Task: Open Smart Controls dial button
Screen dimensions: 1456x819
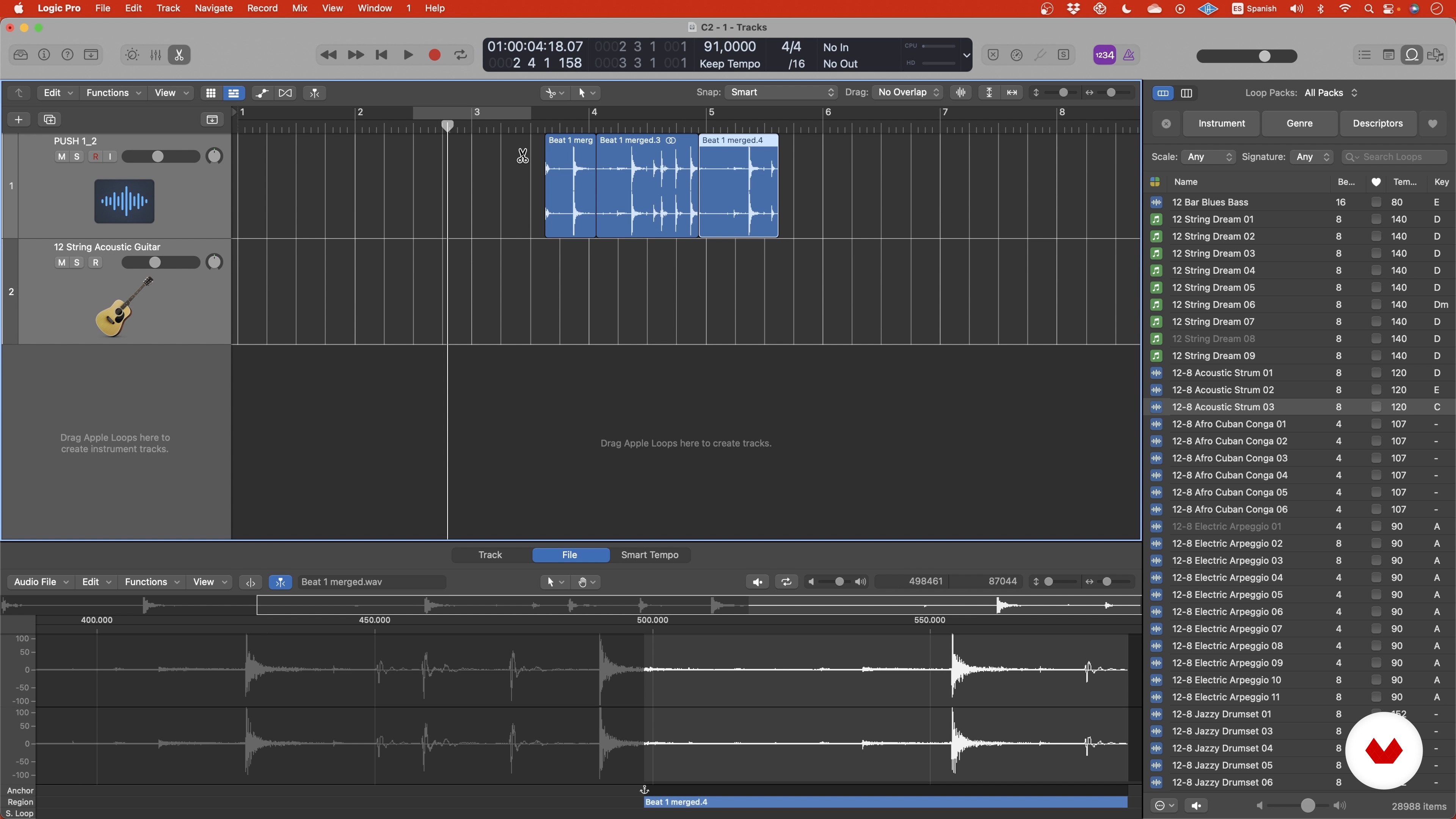Action: point(132,55)
